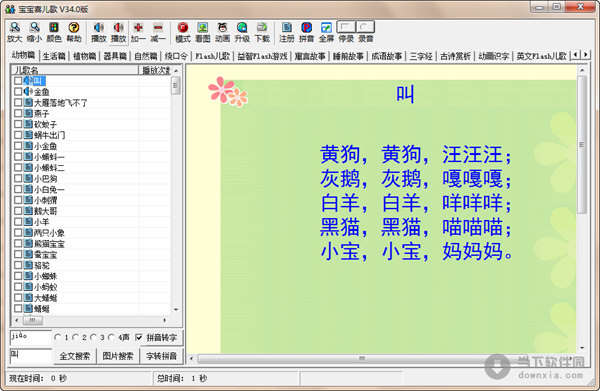Open the 颜色 color settings icon
The image size is (600, 391).
[x=54, y=27]
